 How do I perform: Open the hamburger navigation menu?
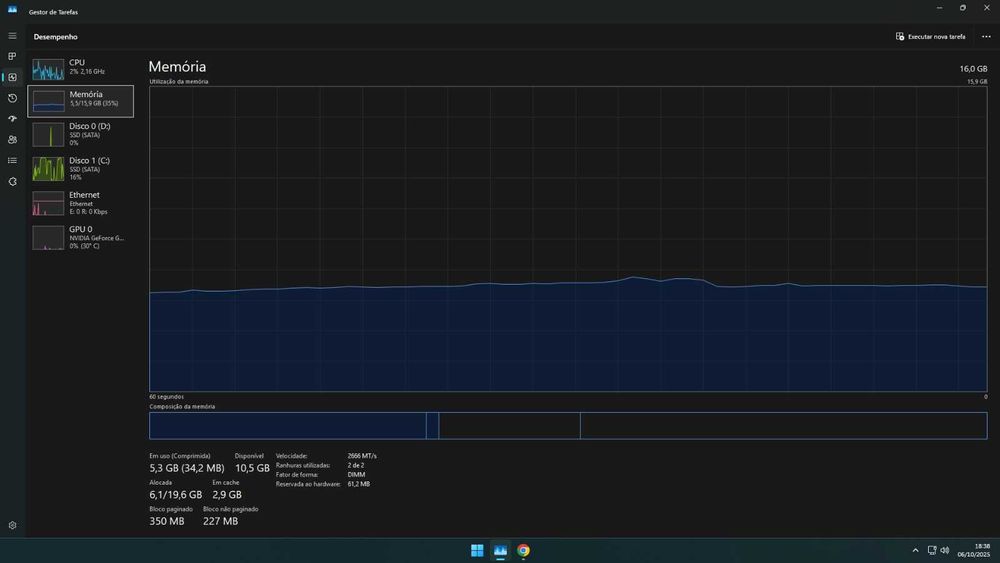[12, 36]
